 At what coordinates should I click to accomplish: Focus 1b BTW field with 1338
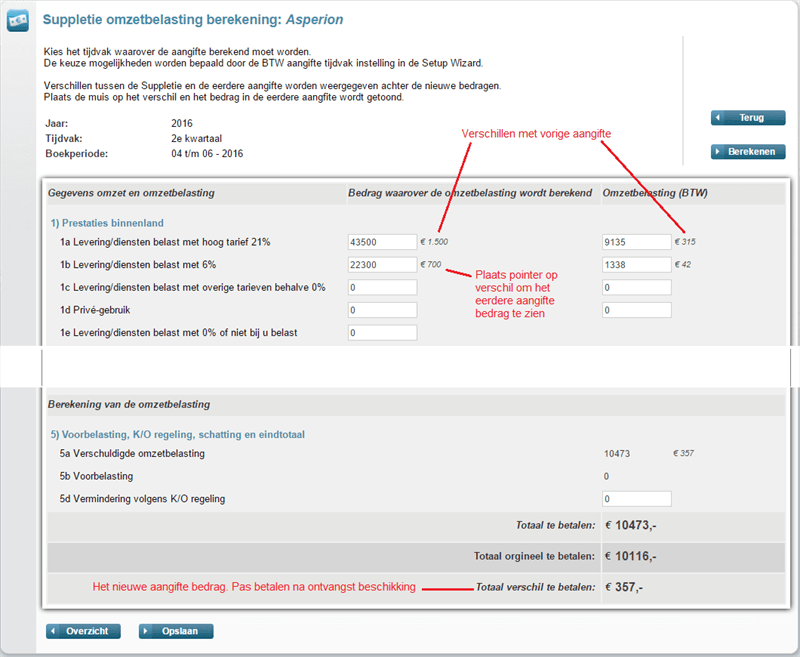(x=637, y=265)
